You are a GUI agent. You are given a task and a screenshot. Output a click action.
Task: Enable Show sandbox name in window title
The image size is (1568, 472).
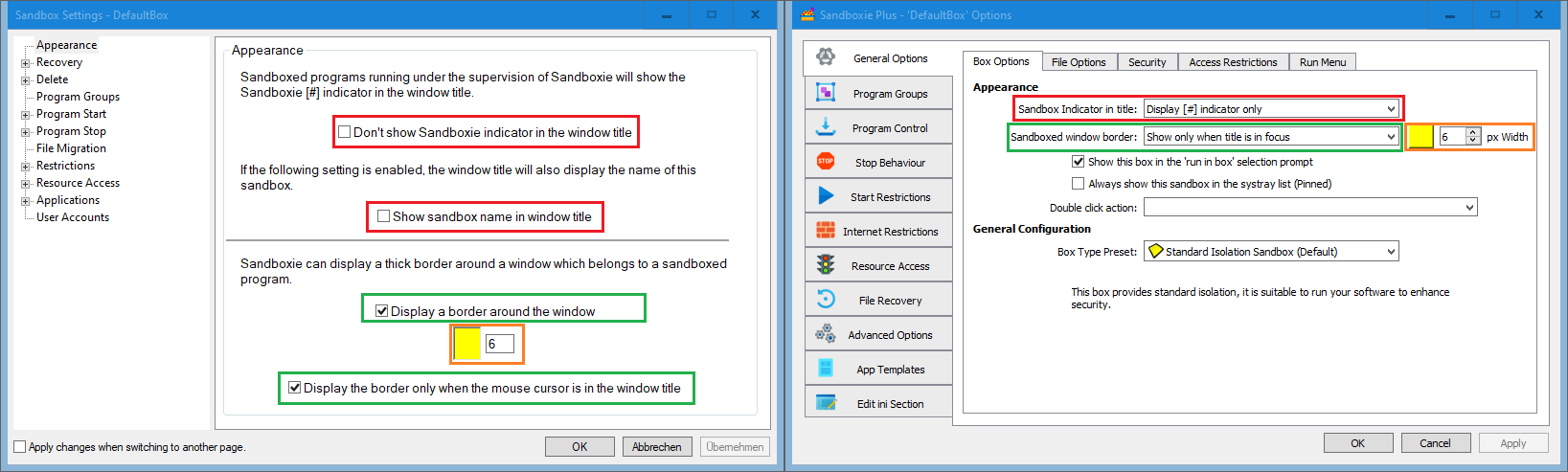coord(384,216)
